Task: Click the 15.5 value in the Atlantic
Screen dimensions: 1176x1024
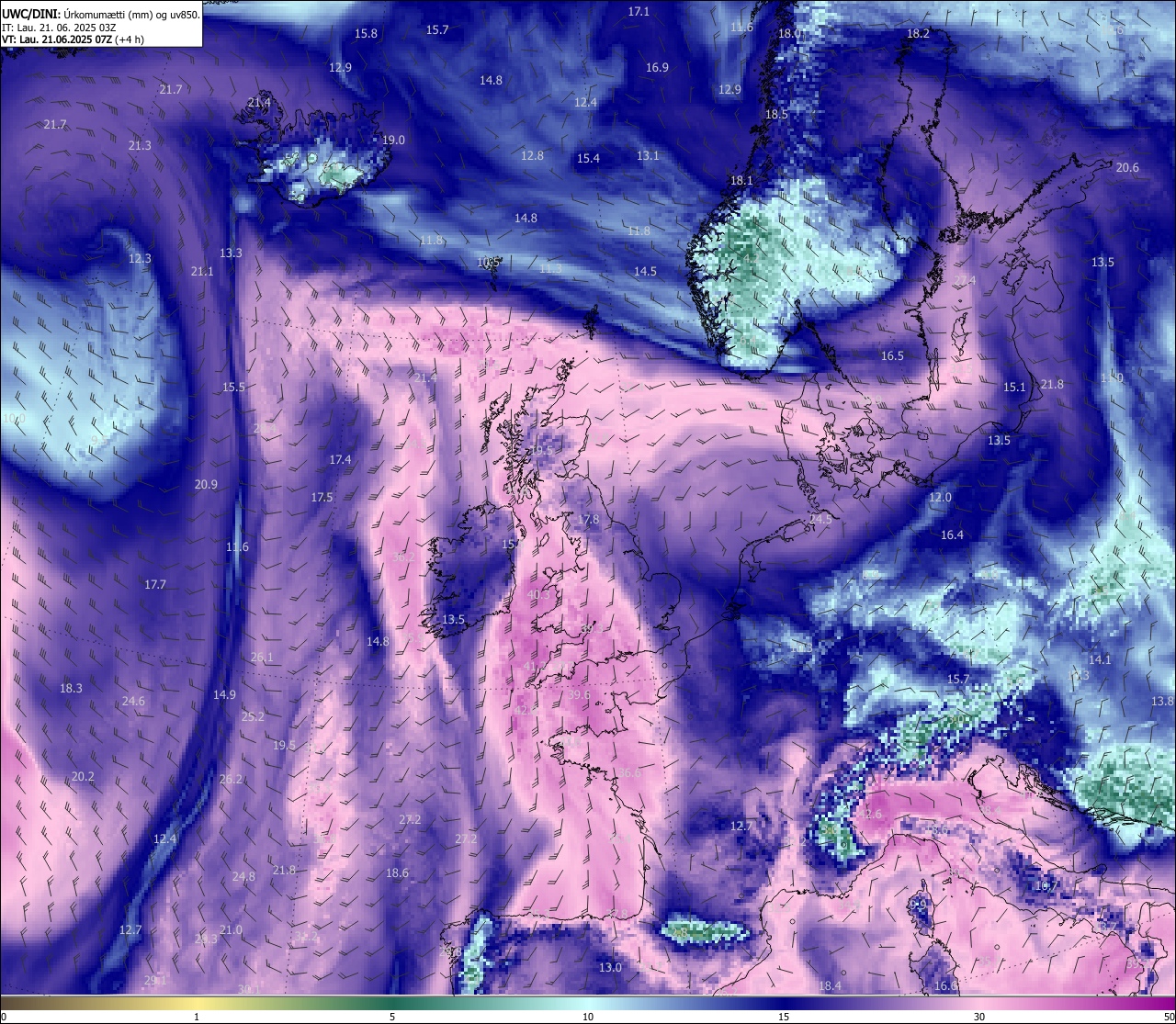Action: (233, 388)
